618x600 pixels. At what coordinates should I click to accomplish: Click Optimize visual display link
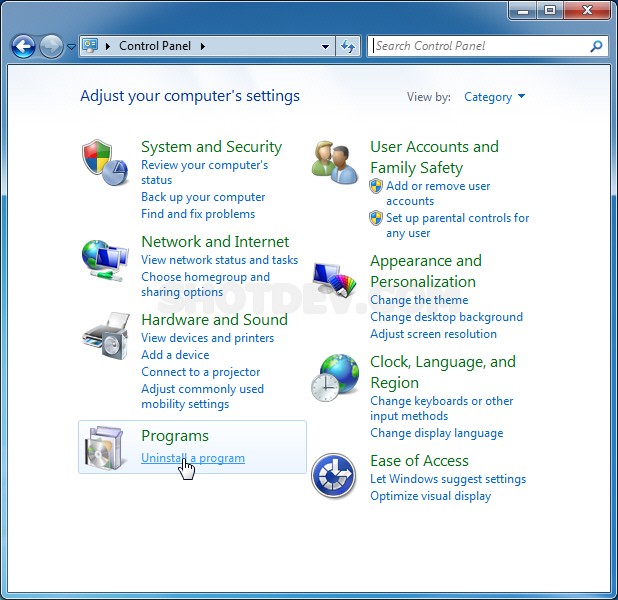430,496
